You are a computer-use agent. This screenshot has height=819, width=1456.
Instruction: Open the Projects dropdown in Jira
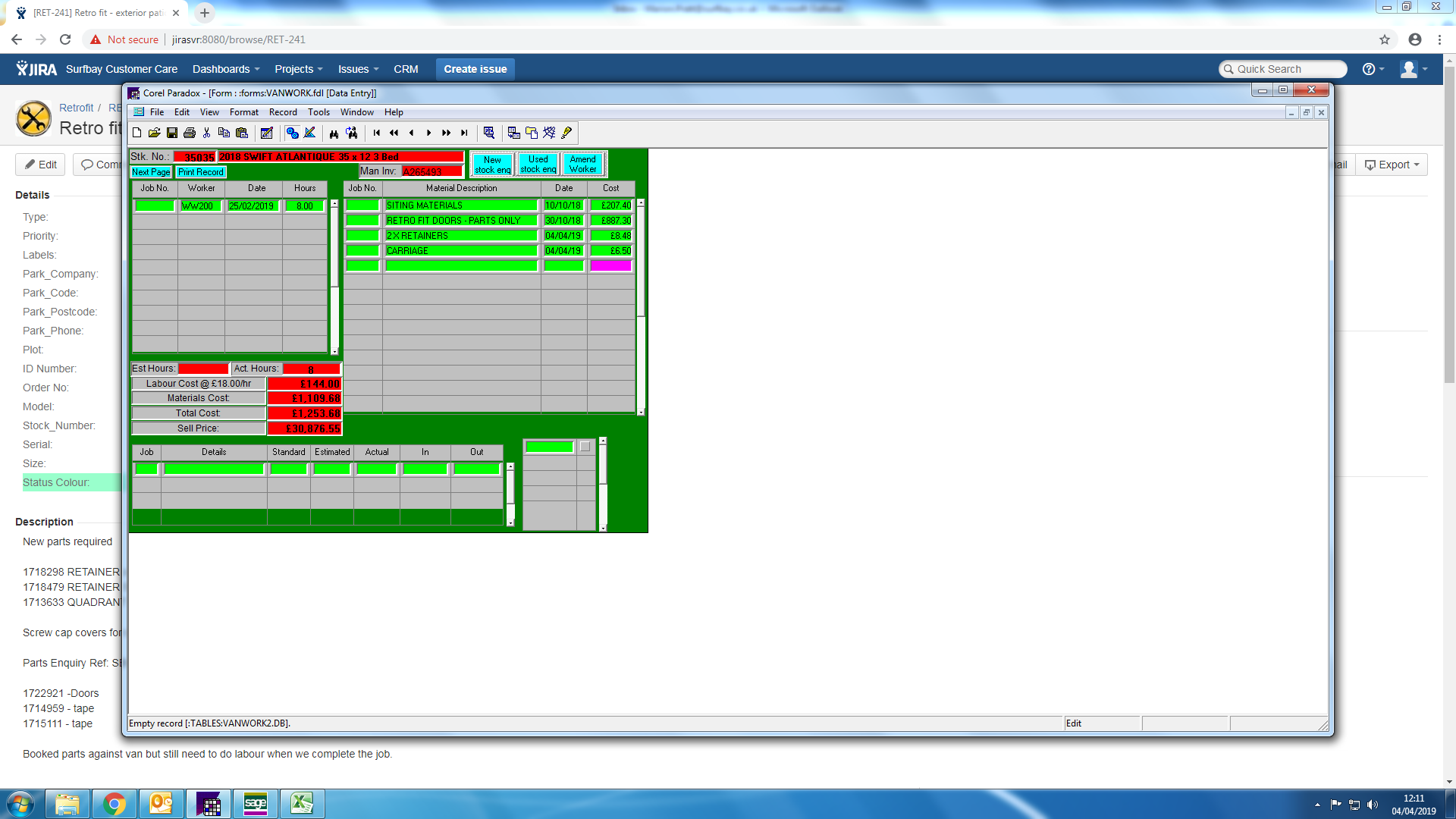[298, 69]
